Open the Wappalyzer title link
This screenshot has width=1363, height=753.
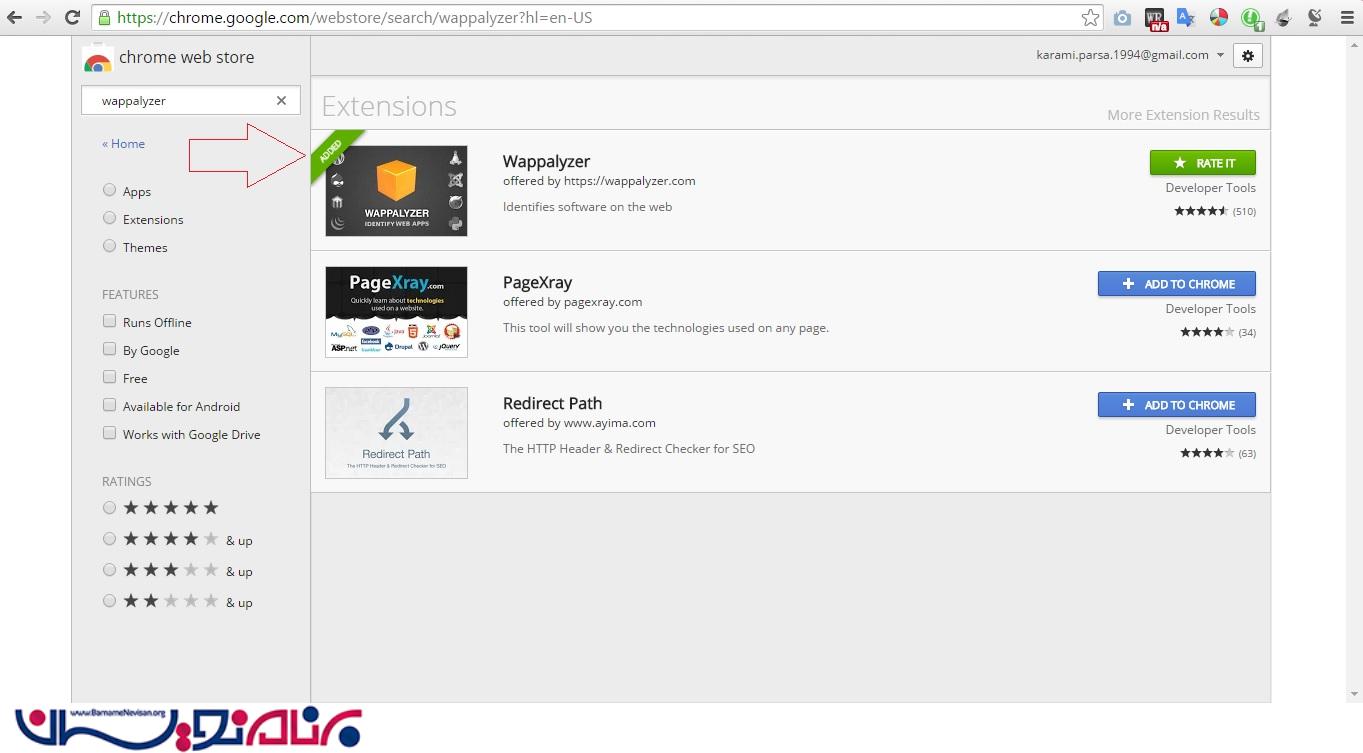pos(546,162)
